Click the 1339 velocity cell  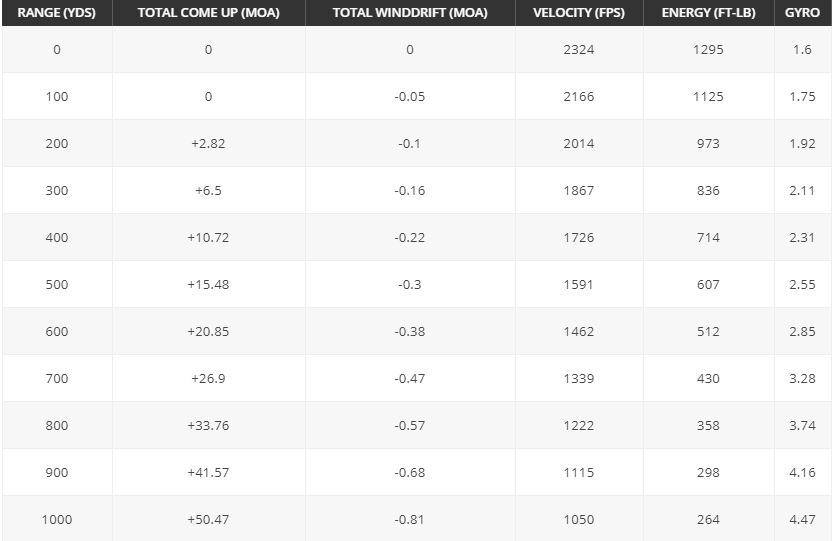coord(578,379)
